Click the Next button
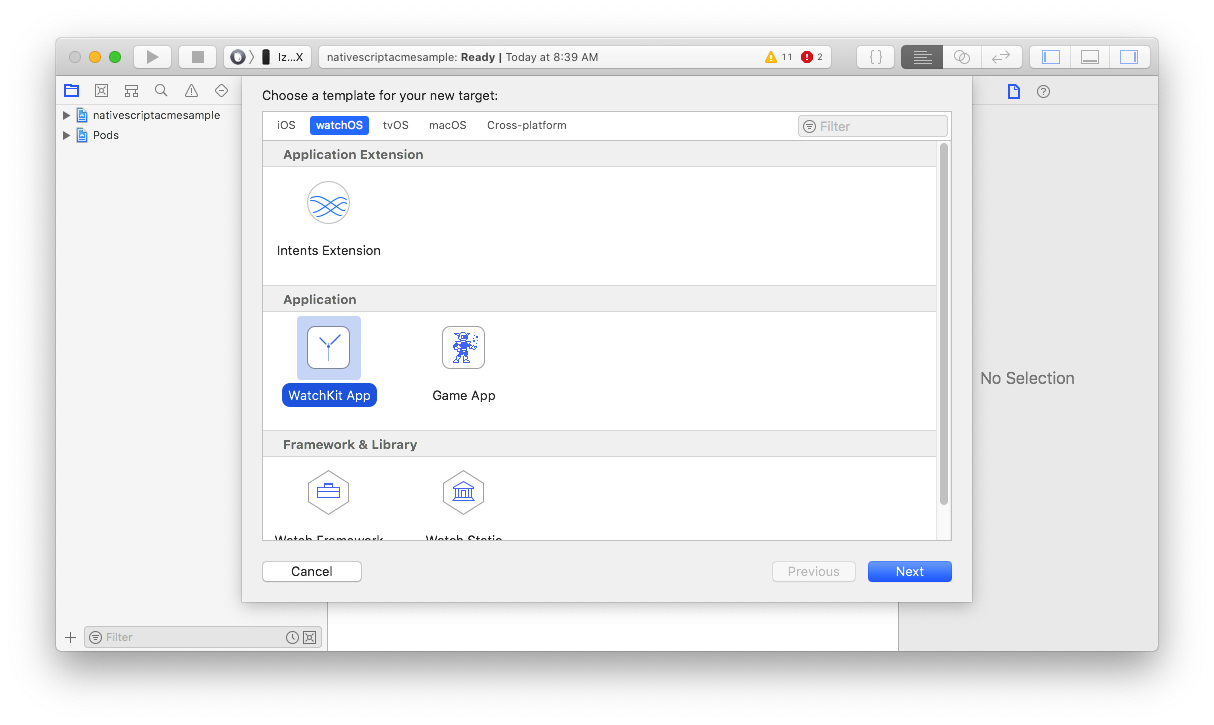Viewport: 1214px width, 725px height. pyautogui.click(x=909, y=572)
